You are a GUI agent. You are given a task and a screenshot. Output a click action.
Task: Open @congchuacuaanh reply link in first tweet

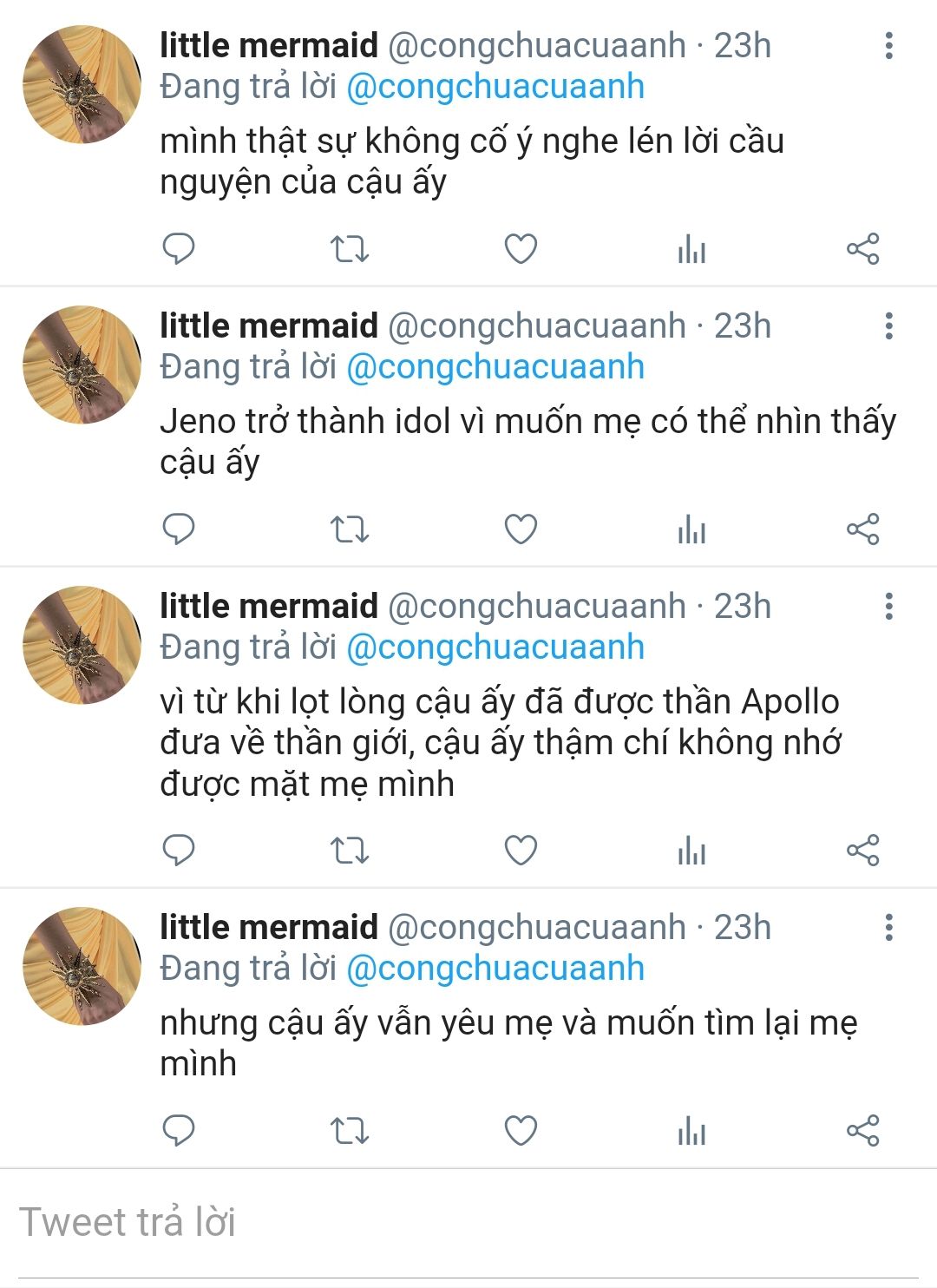[495, 87]
